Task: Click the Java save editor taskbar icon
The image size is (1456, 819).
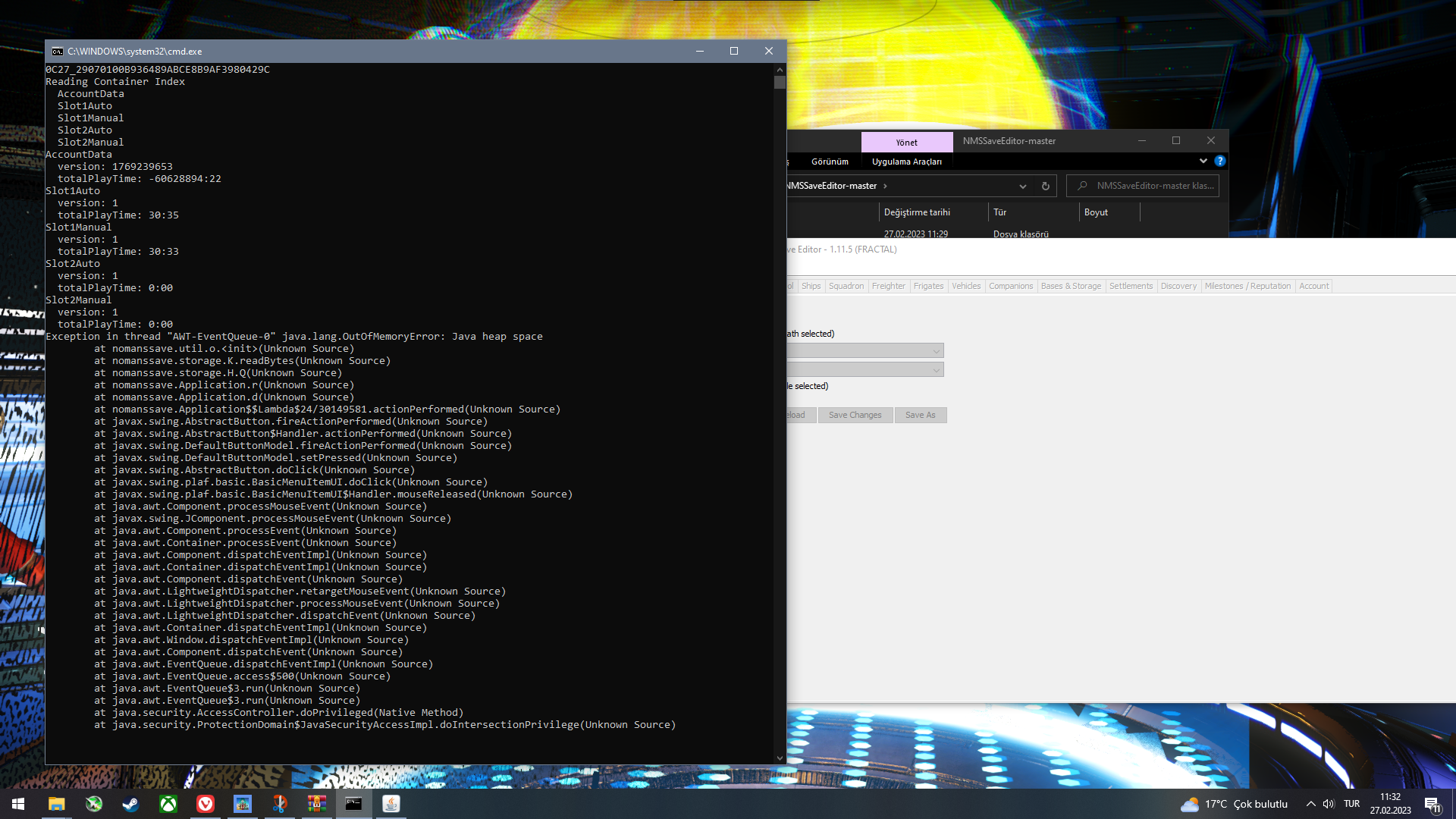Action: tap(391, 804)
